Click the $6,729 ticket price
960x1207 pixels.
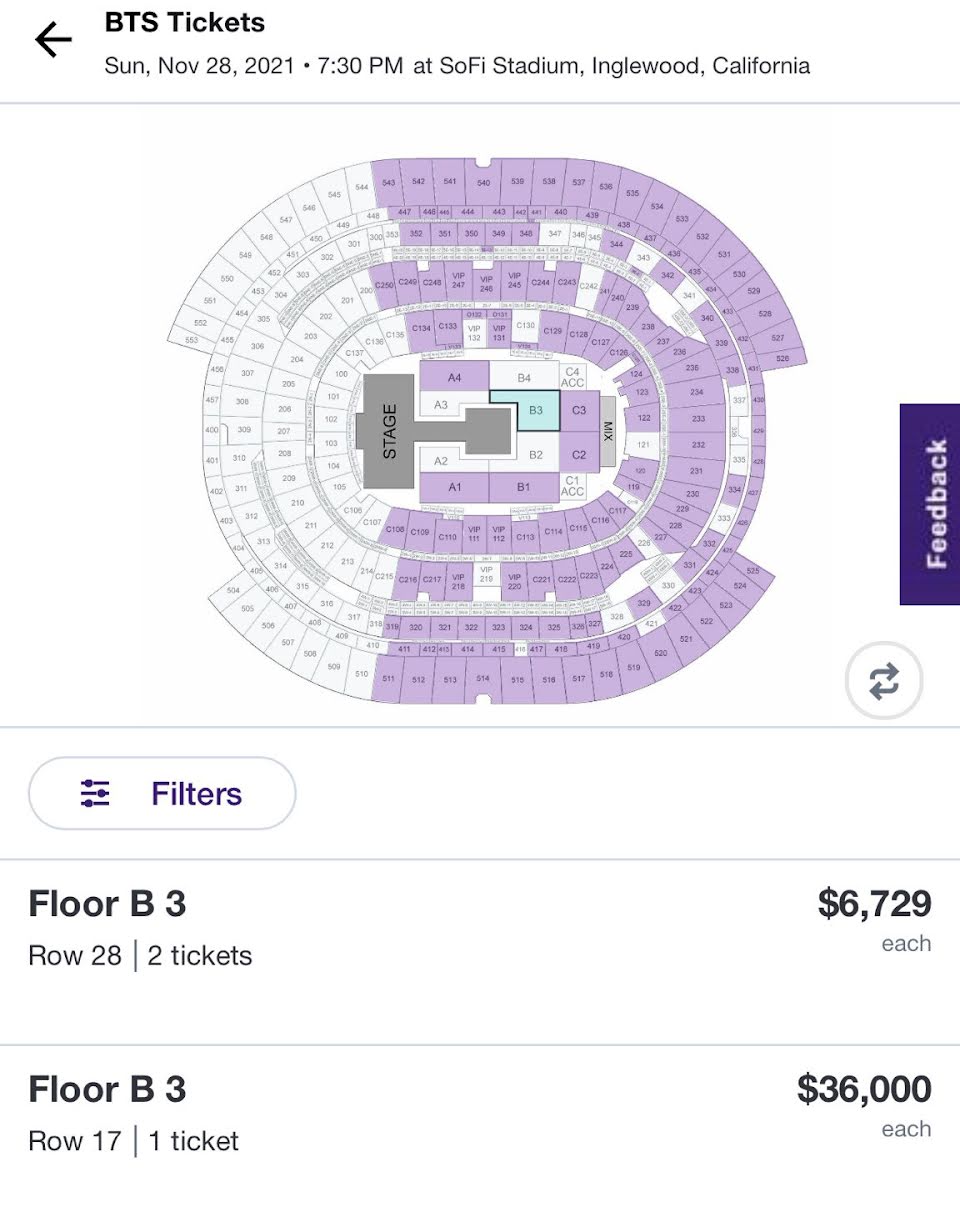874,904
